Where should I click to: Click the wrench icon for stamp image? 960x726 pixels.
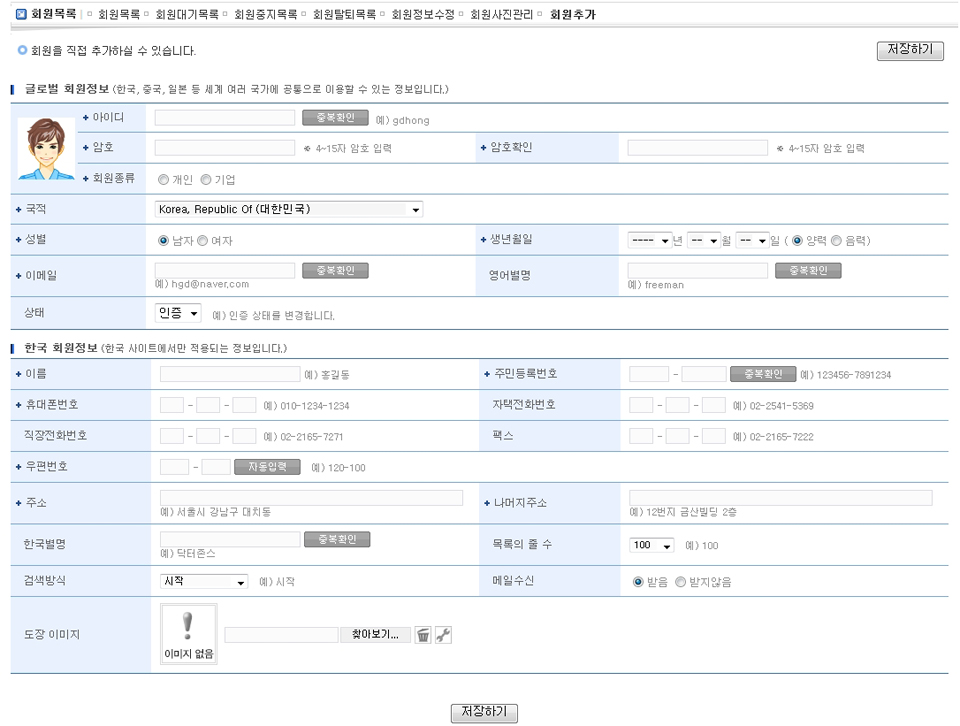point(444,635)
